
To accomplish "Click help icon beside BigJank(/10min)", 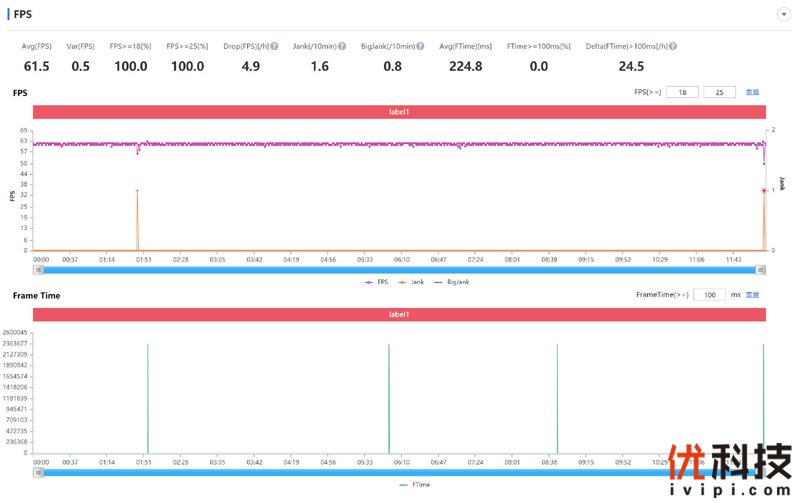I will (x=420, y=47).
